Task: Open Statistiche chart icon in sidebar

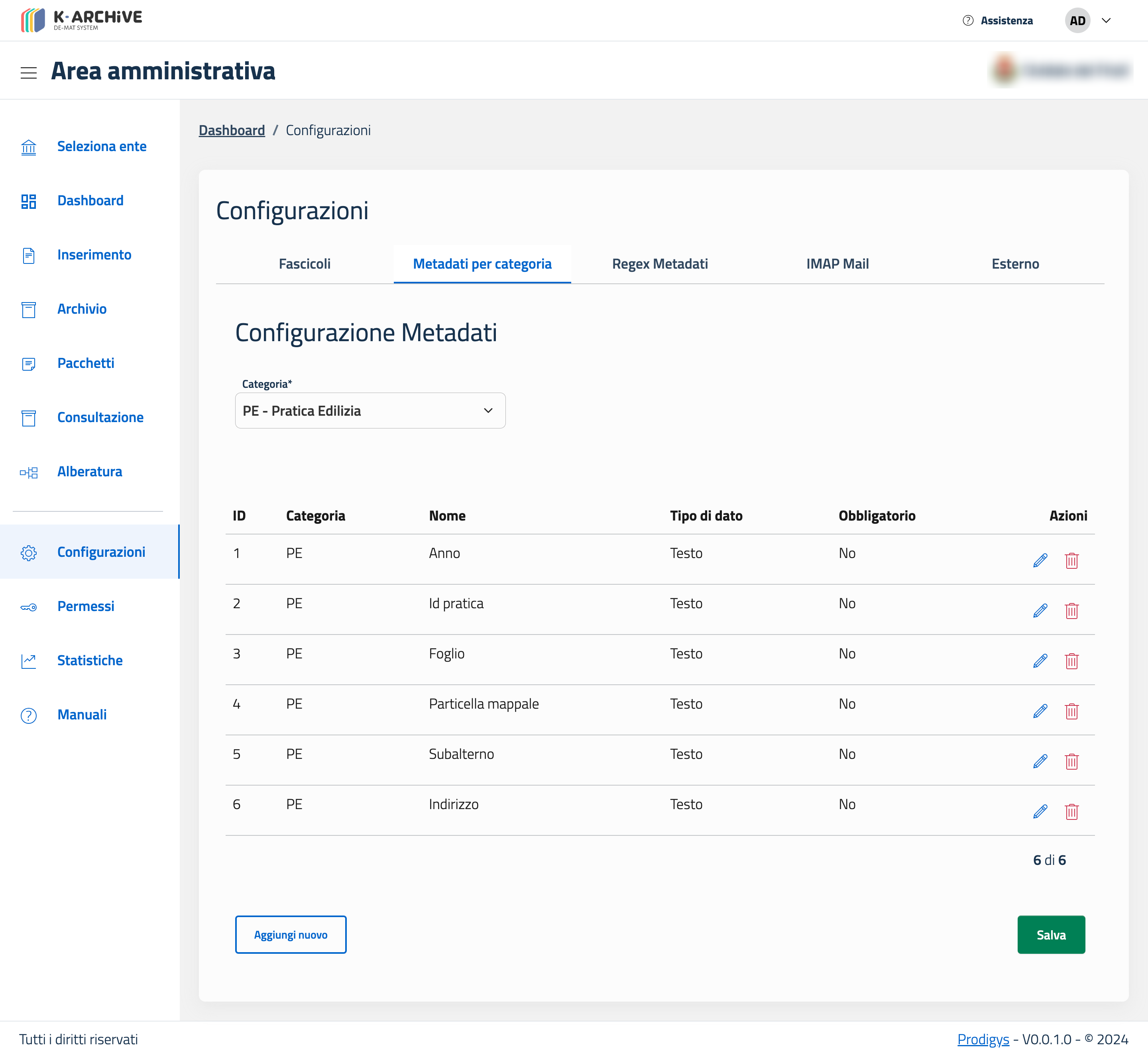Action: 29,661
